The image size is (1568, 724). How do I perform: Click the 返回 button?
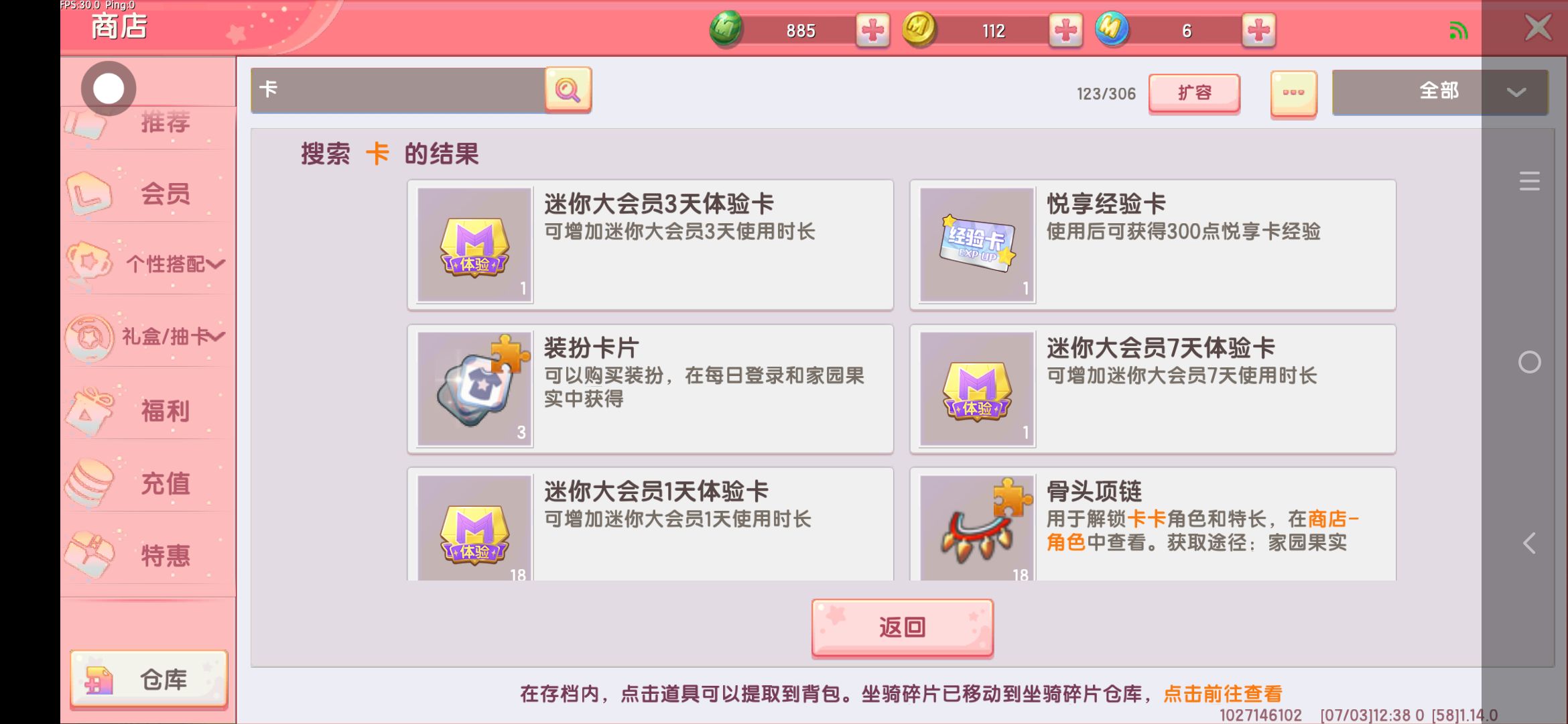(x=902, y=627)
